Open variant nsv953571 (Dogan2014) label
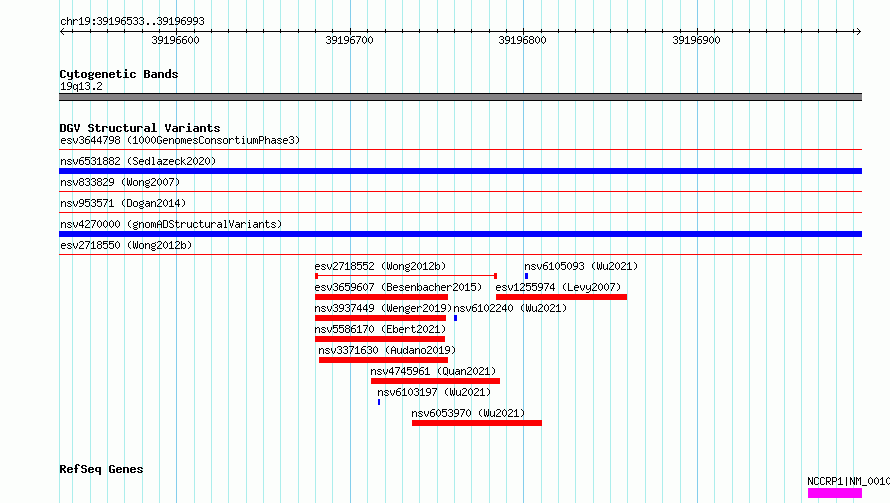 tap(123, 203)
